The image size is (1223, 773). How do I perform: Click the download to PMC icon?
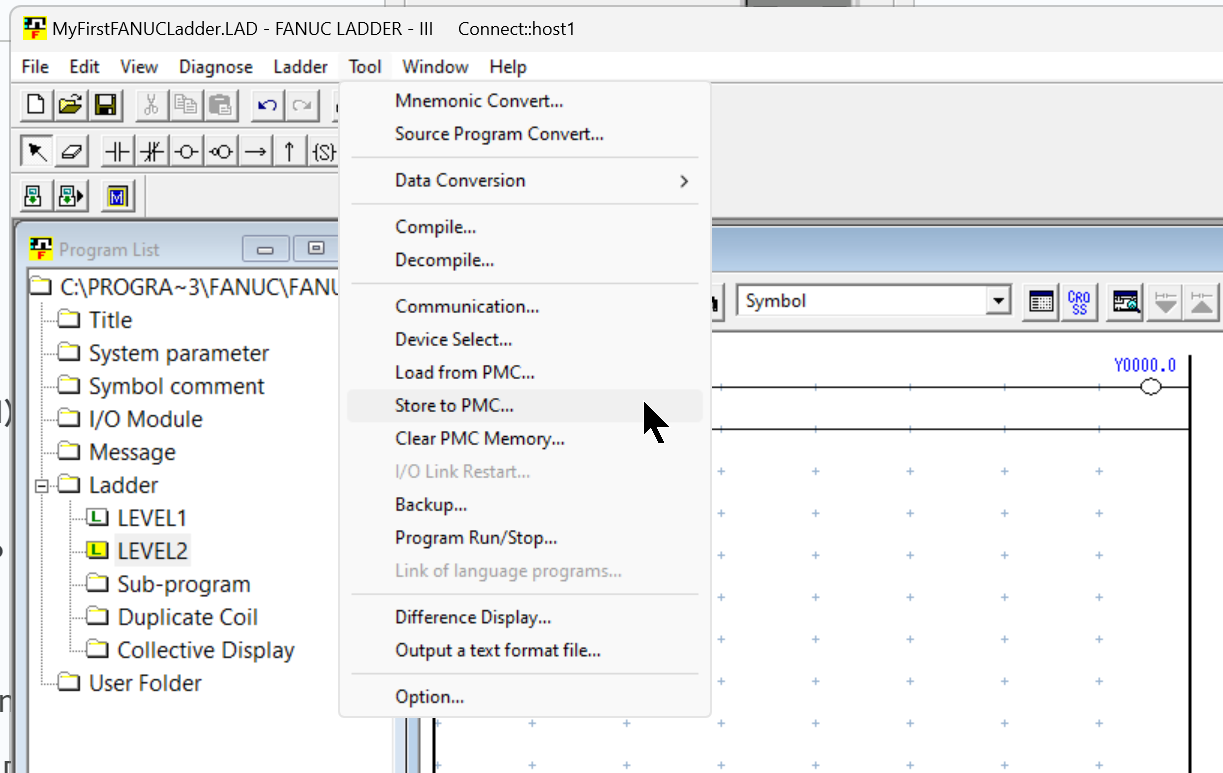[x=36, y=195]
